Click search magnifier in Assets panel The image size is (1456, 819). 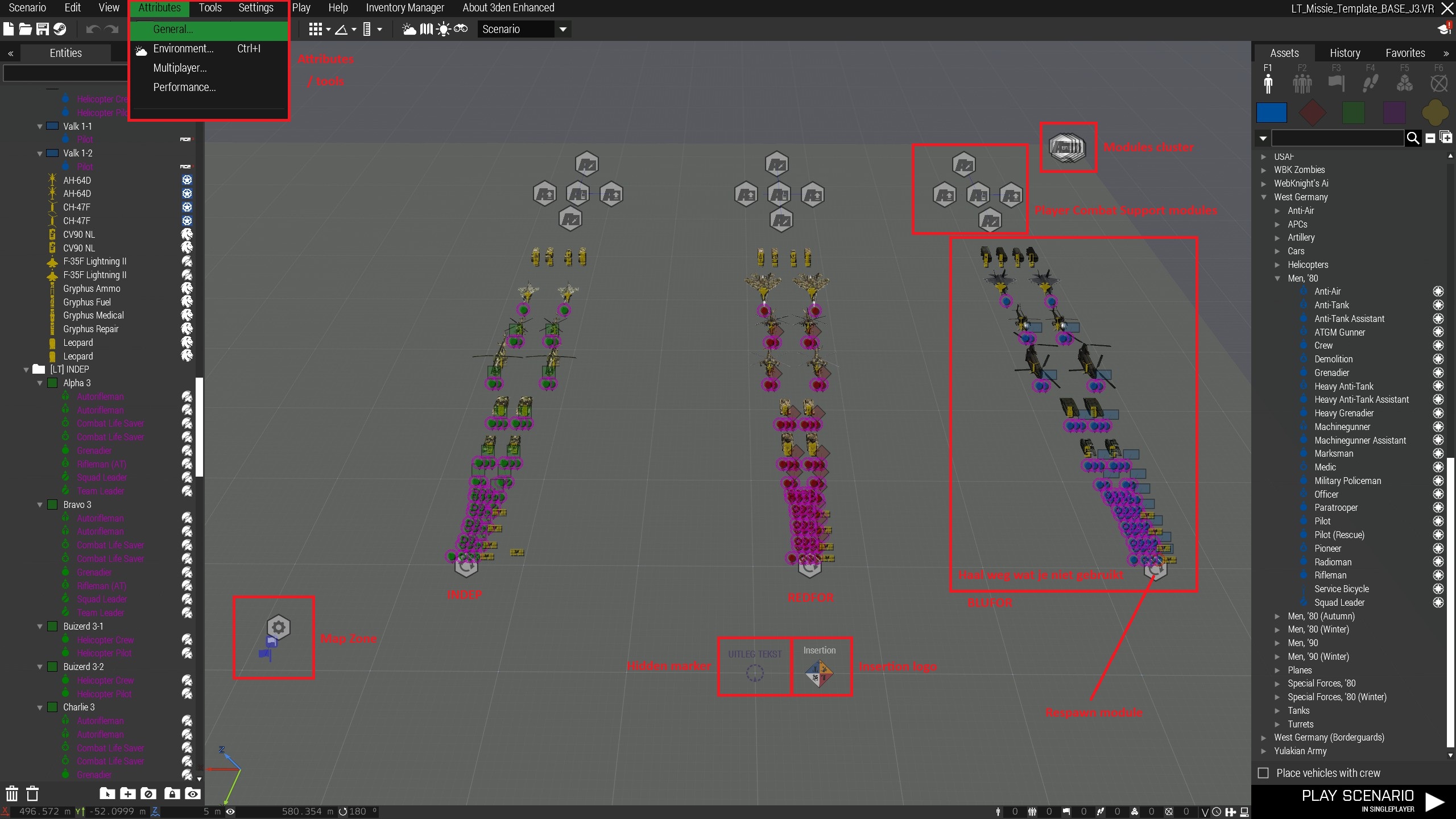click(1413, 138)
